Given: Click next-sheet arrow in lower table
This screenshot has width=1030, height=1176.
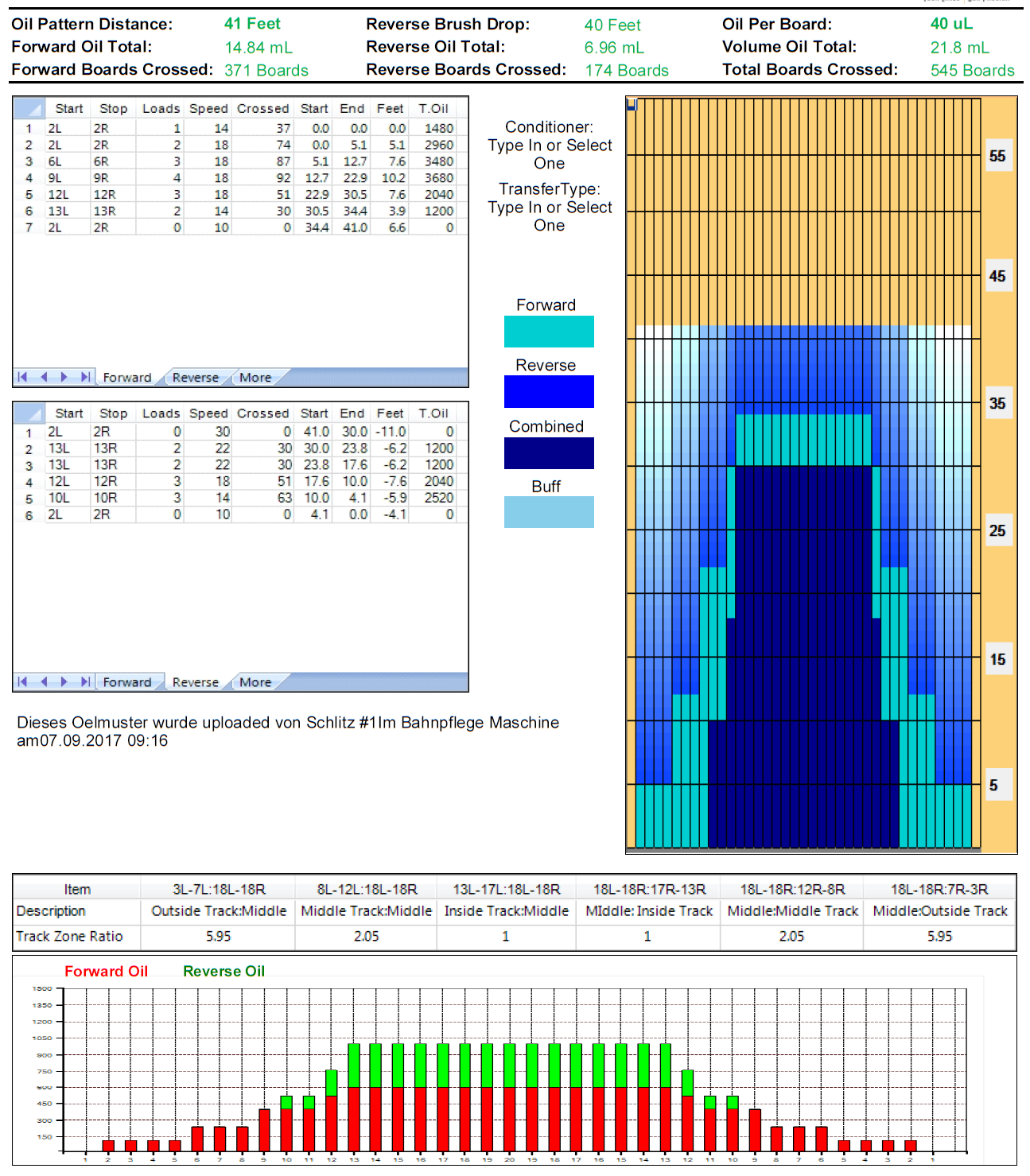Looking at the screenshot, I should [x=64, y=681].
